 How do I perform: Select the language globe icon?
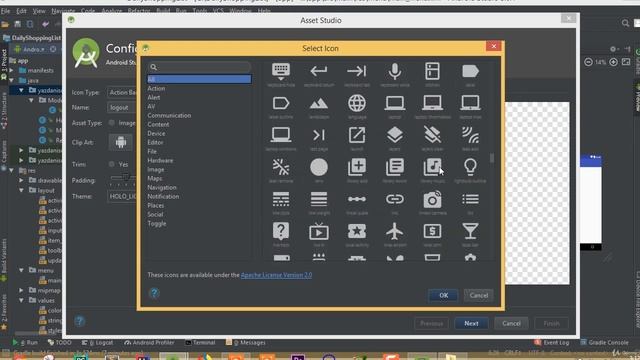point(357,103)
